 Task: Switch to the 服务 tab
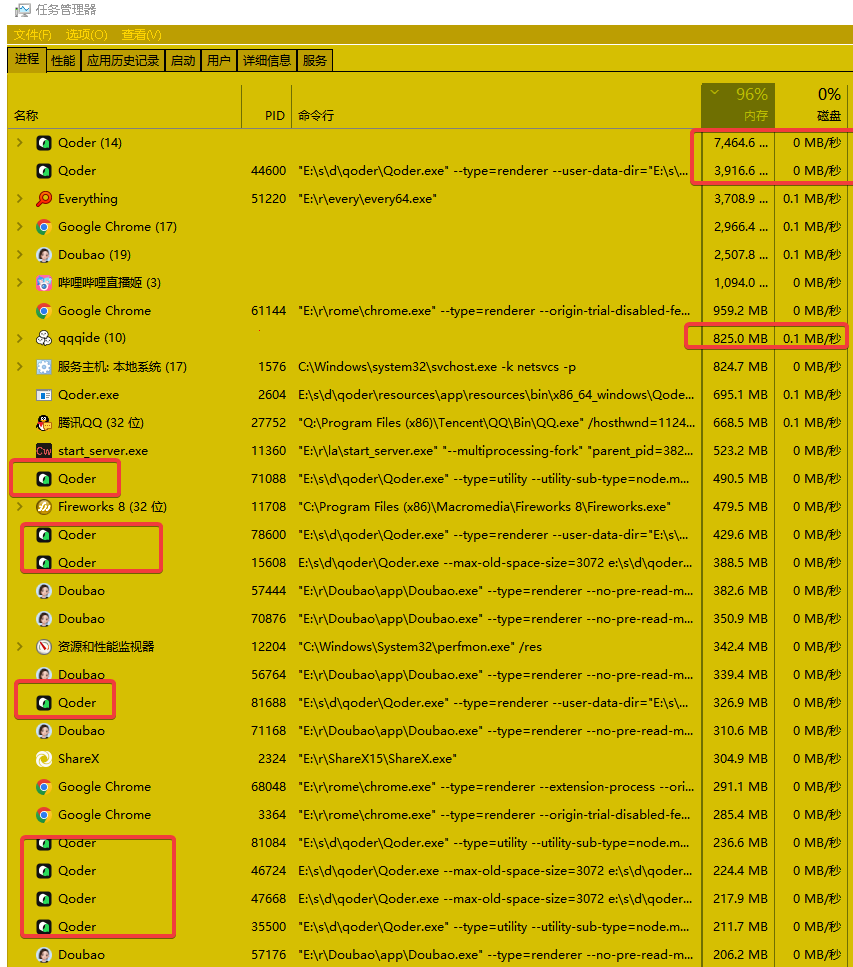point(315,60)
